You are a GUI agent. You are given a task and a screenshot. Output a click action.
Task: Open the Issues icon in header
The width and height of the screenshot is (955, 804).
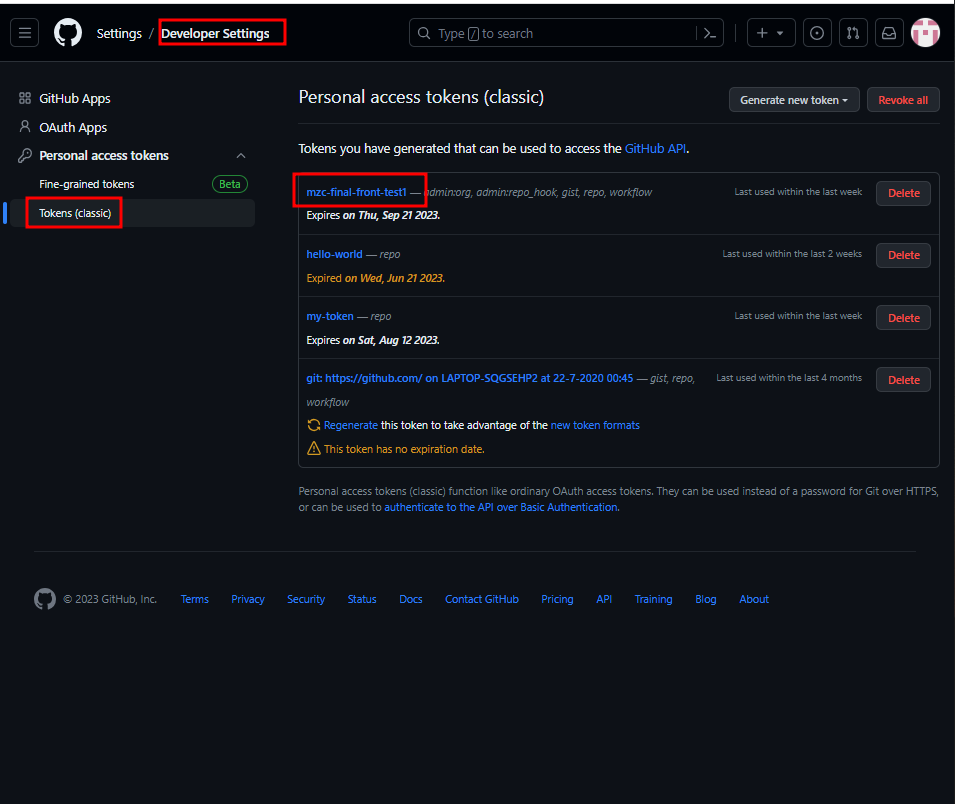(817, 33)
